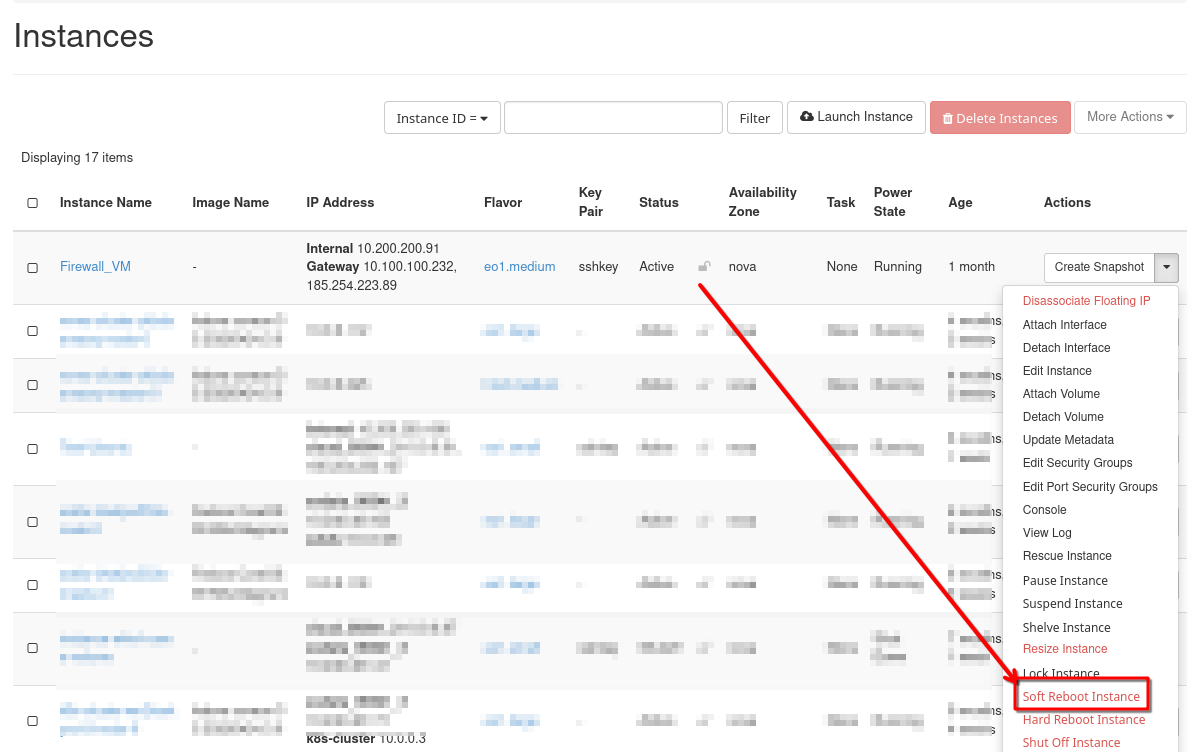The image size is (1199, 752).
Task: Choose Resize Instance from the menu
Action: [x=1064, y=650]
